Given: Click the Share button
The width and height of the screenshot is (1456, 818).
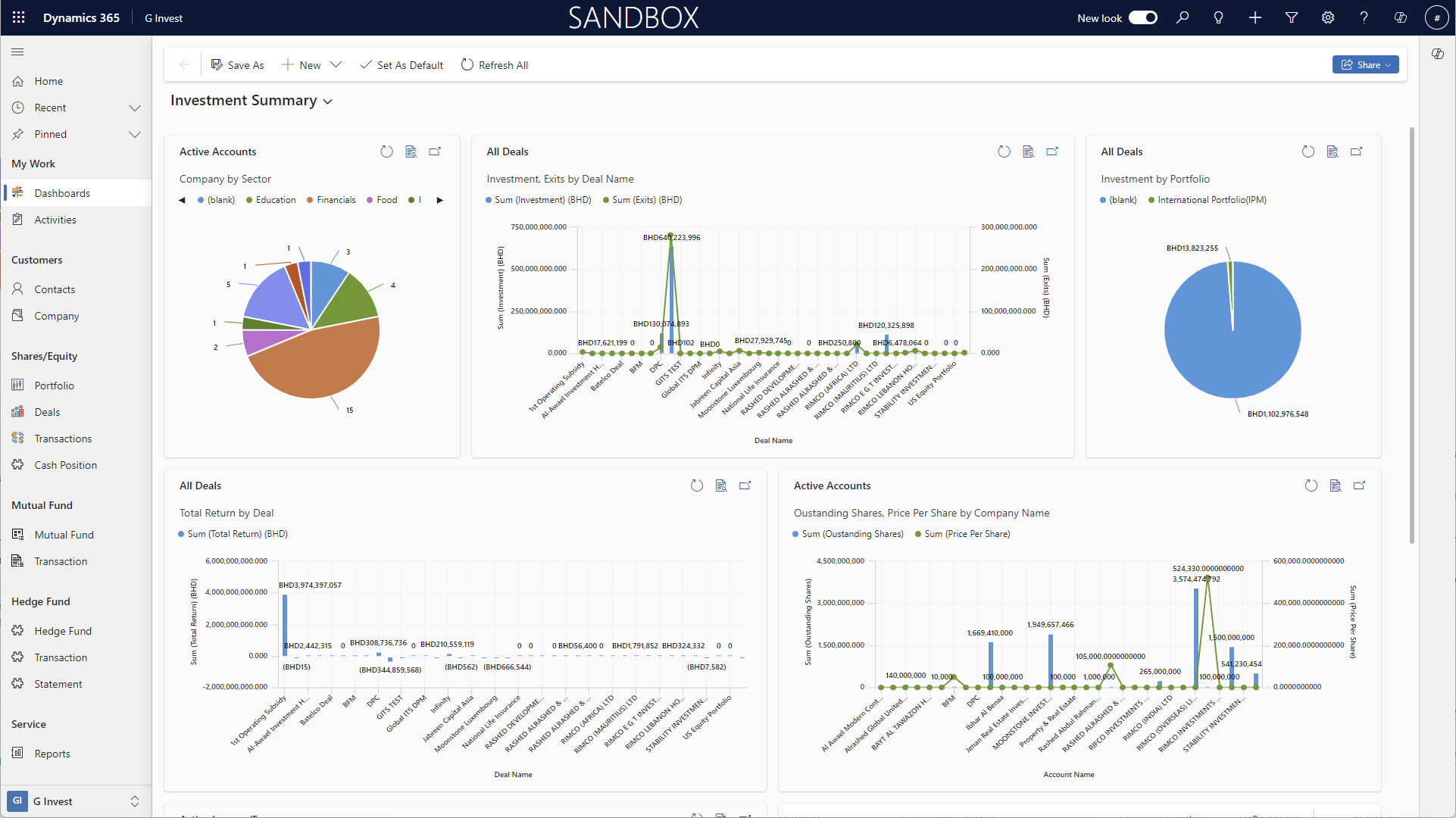Looking at the screenshot, I should click(1365, 65).
